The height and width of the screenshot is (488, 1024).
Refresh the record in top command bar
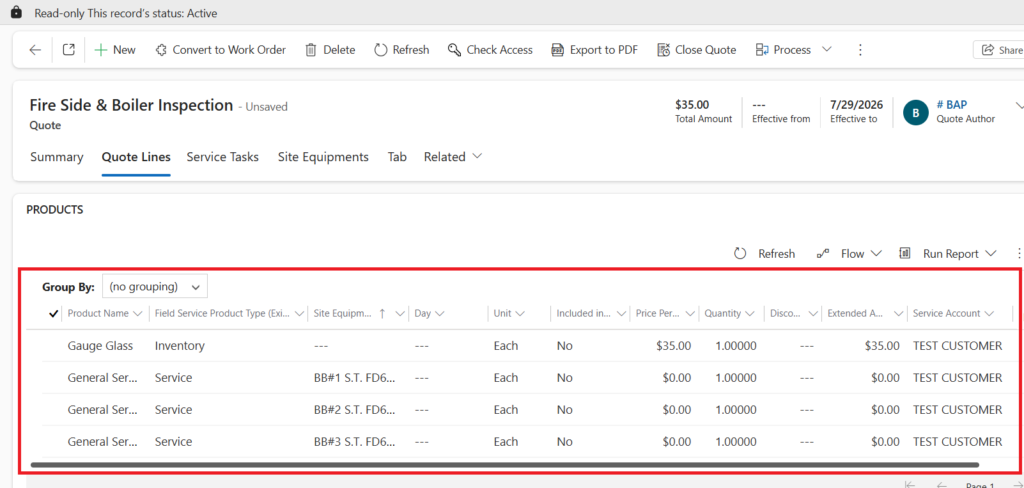point(402,50)
